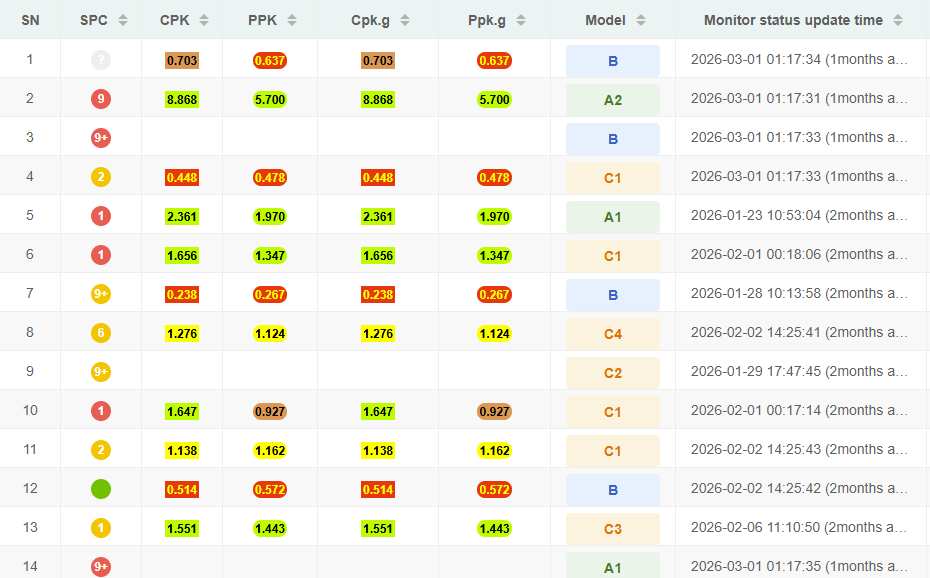Click the Ppk.g column header

click(486, 20)
